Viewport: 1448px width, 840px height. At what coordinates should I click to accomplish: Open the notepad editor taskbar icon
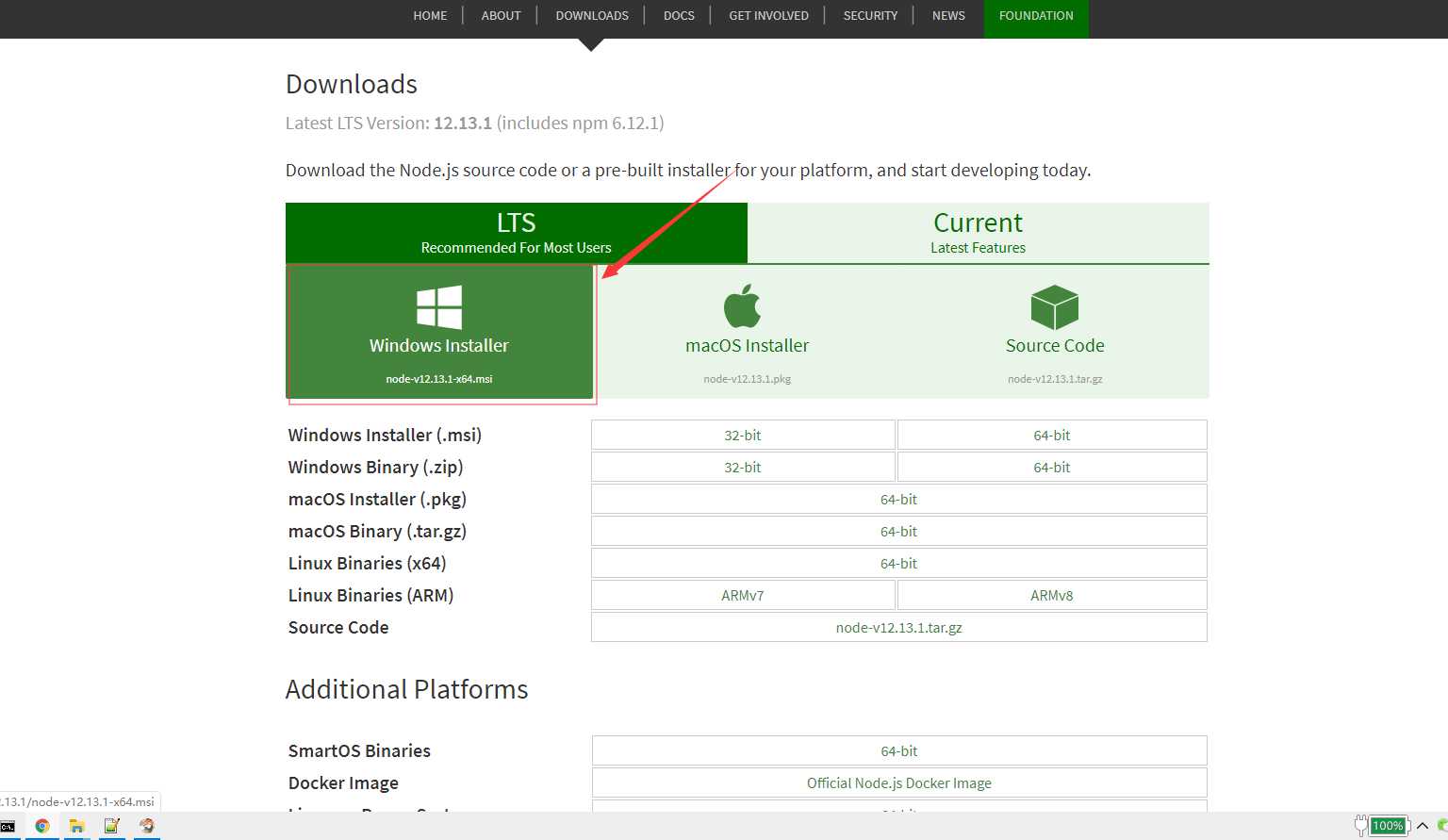[x=111, y=826]
